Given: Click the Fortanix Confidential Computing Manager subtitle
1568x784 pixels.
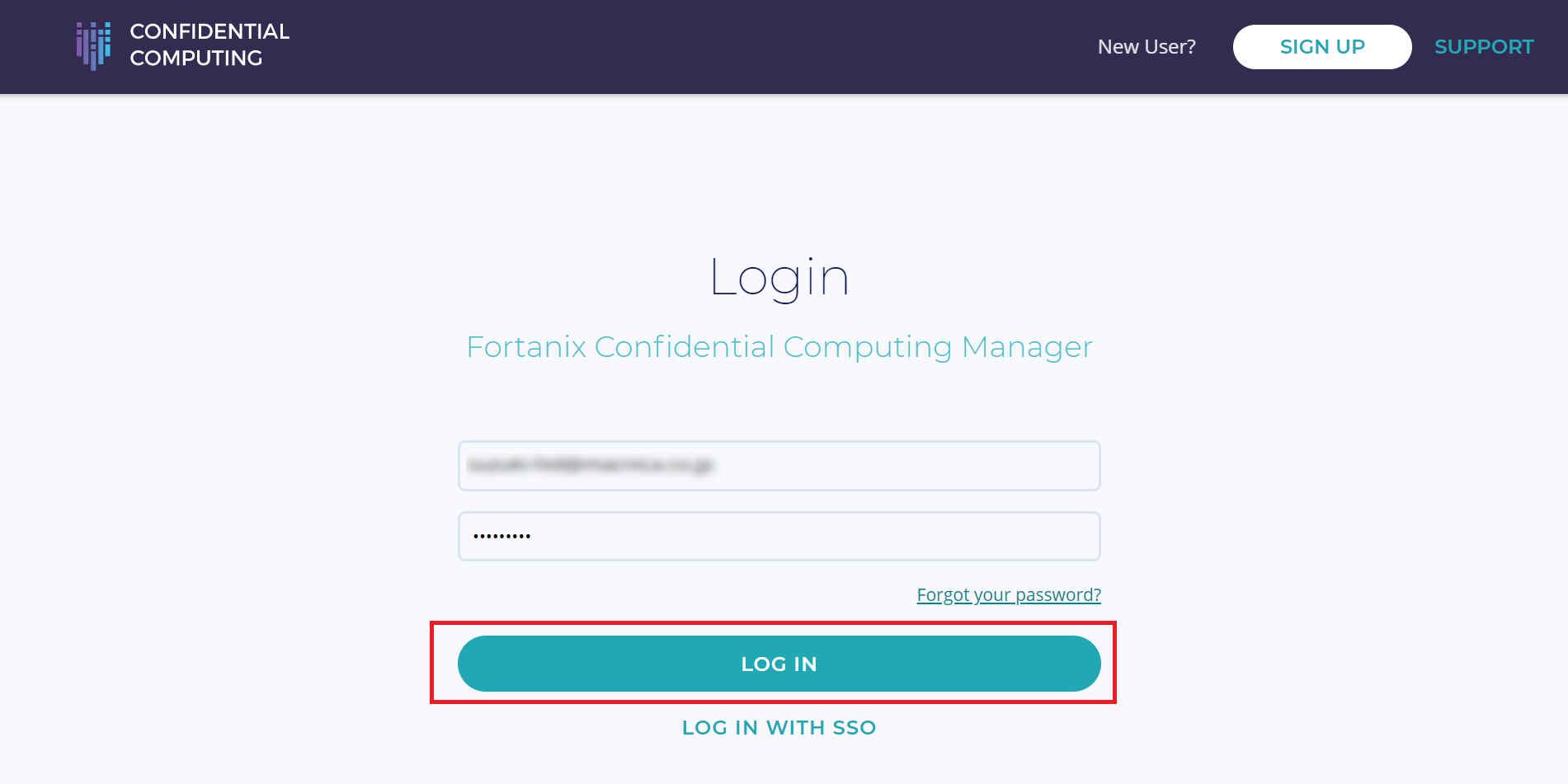Looking at the screenshot, I should point(779,347).
